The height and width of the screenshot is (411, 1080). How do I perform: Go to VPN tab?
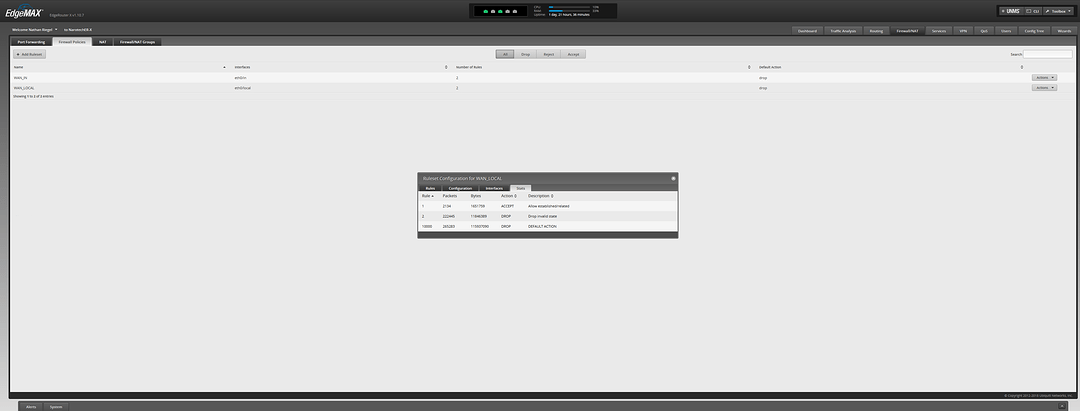point(963,31)
